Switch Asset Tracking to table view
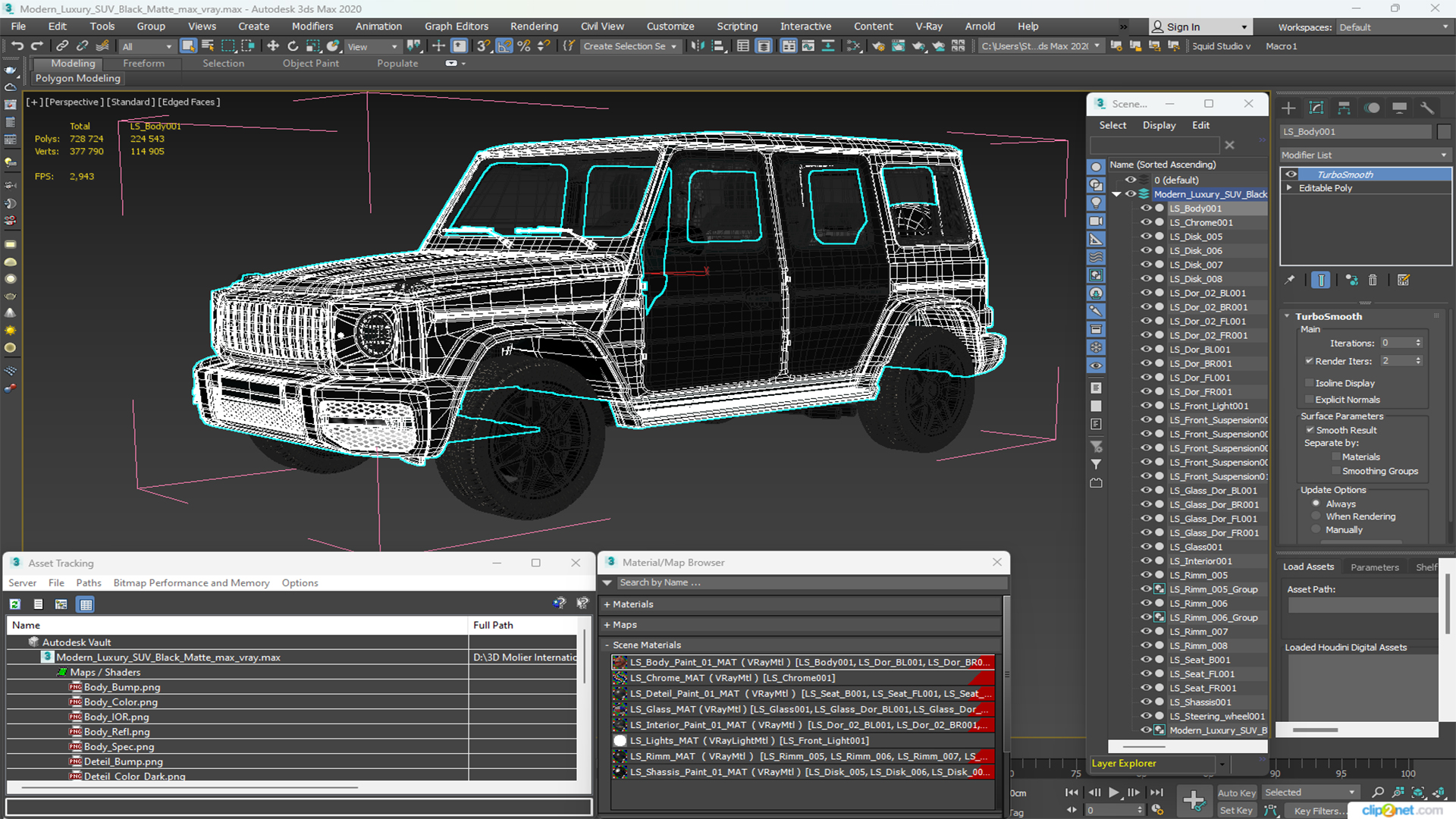This screenshot has width=1456, height=819. tap(86, 604)
